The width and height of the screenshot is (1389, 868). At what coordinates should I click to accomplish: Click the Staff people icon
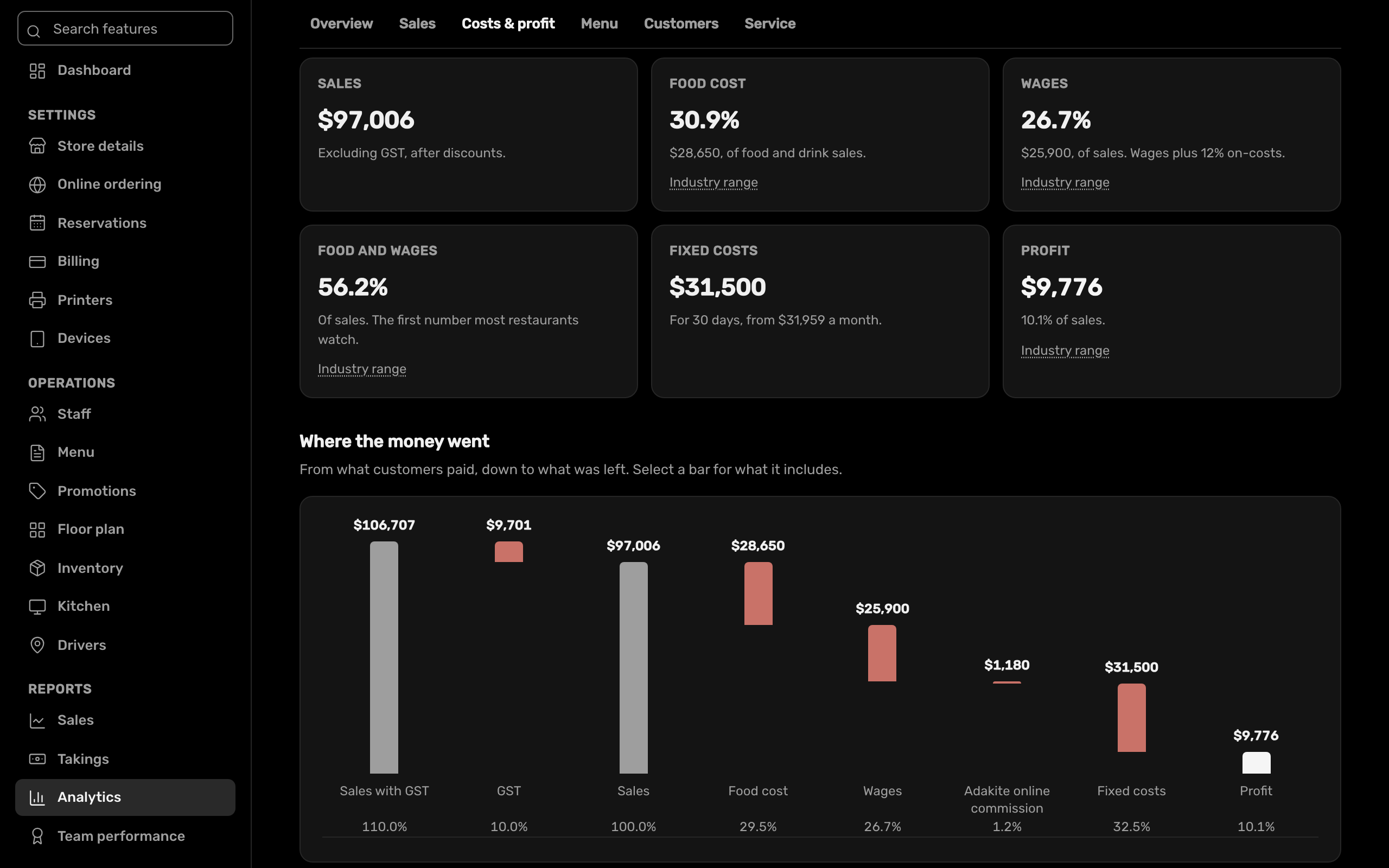tap(37, 414)
